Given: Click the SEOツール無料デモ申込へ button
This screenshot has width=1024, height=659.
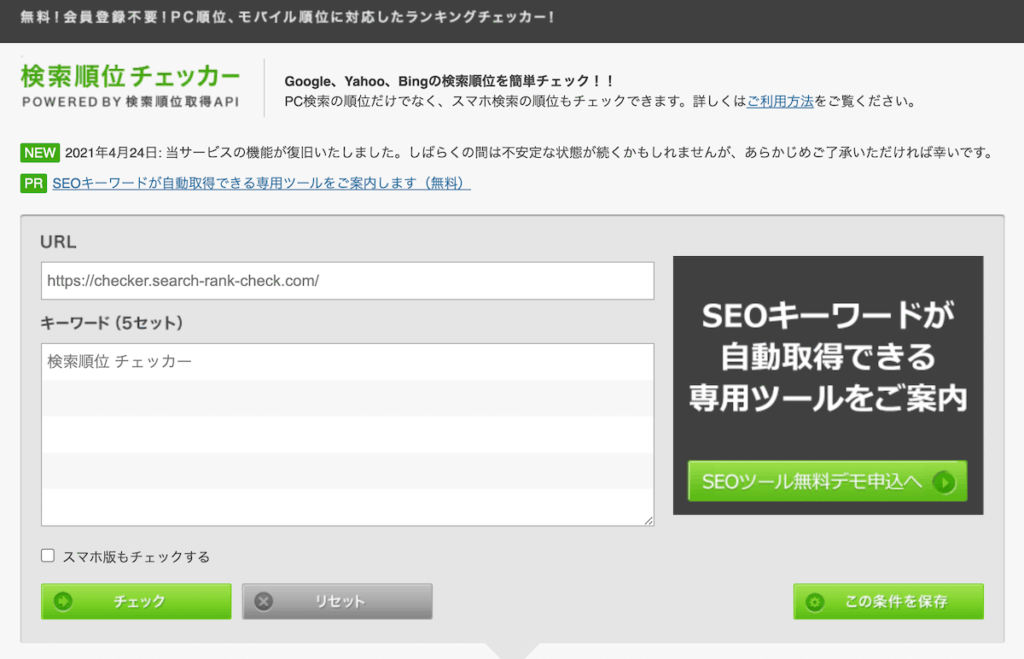Looking at the screenshot, I should pyautogui.click(x=827, y=481).
